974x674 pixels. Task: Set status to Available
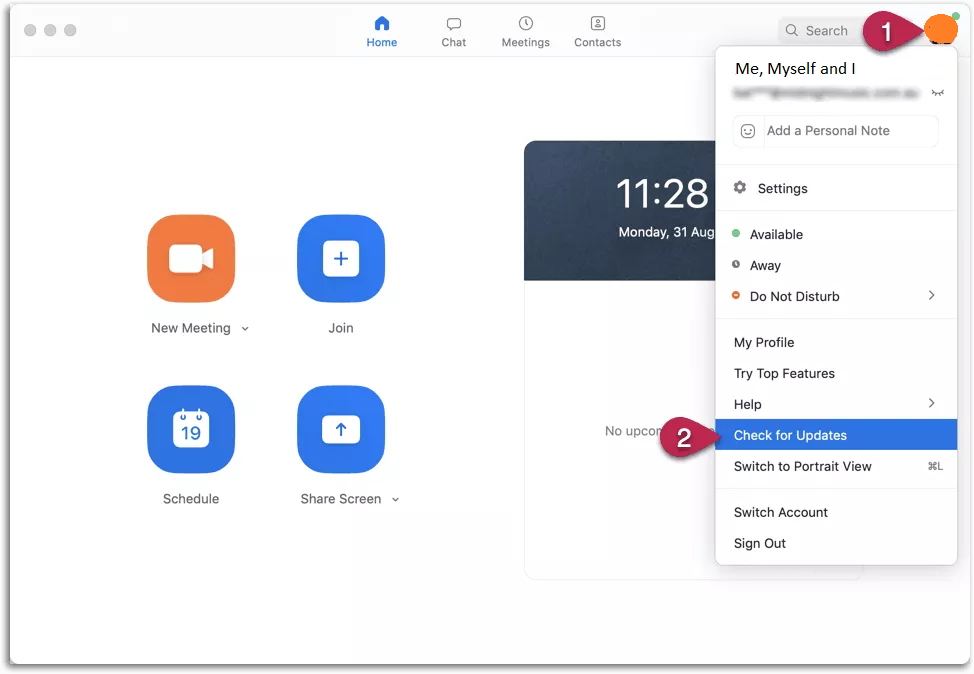pyautogui.click(x=776, y=234)
